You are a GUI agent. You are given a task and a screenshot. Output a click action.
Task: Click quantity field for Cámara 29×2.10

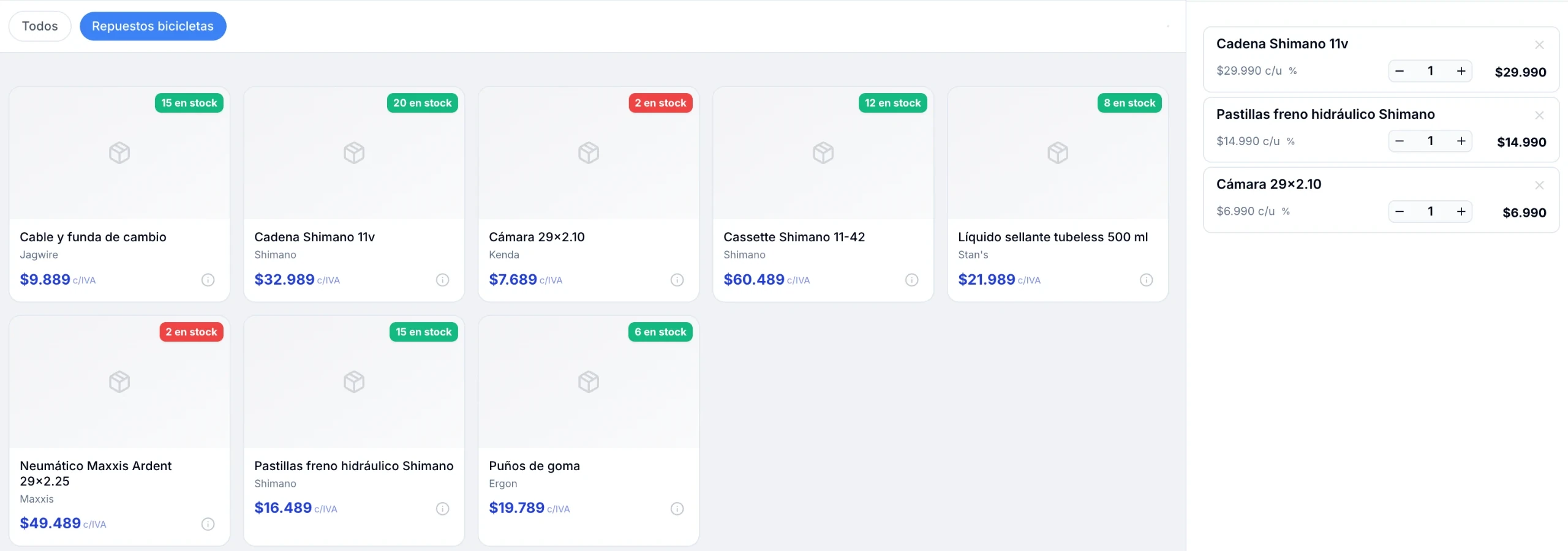[x=1430, y=211]
